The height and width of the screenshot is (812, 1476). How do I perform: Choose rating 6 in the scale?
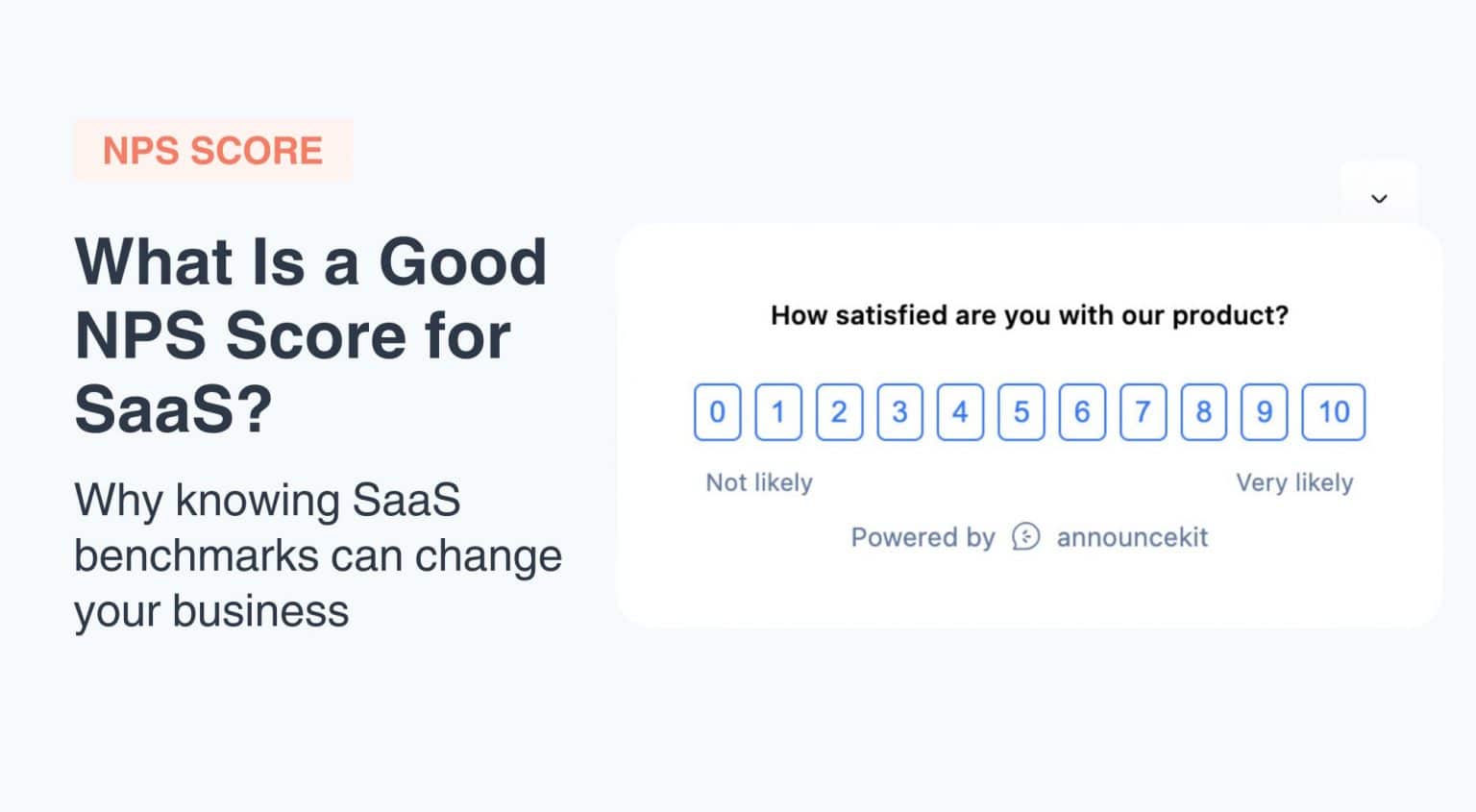(1081, 411)
